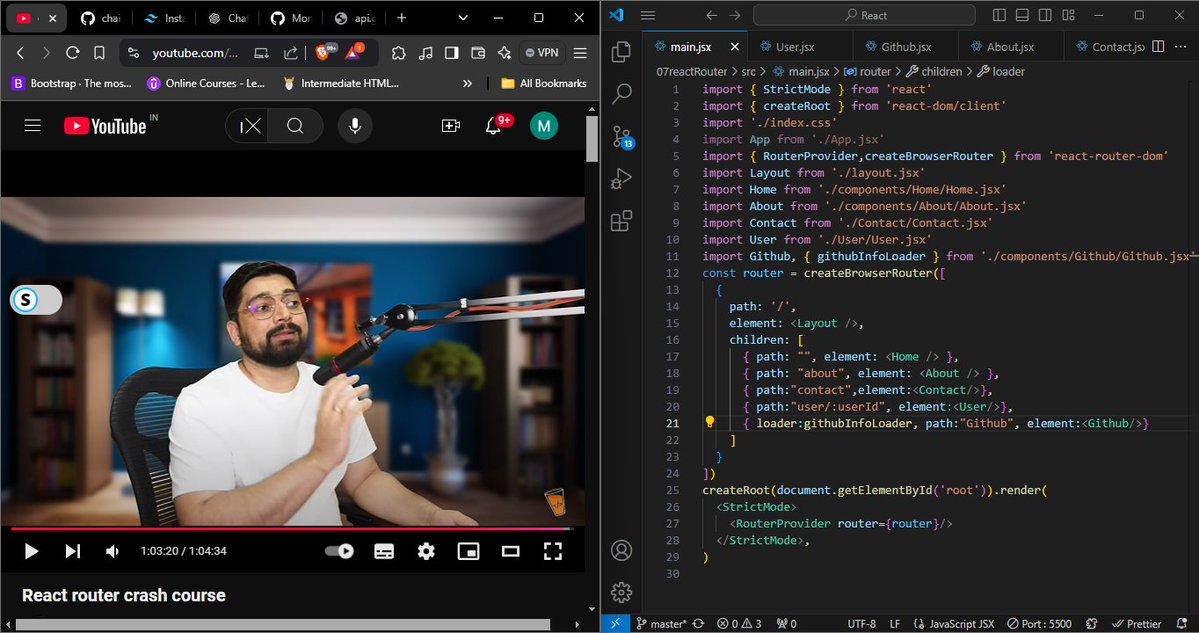Screen dimensions: 1199x633
Task: Click the Prettier status bar item
Action: tap(1136, 624)
